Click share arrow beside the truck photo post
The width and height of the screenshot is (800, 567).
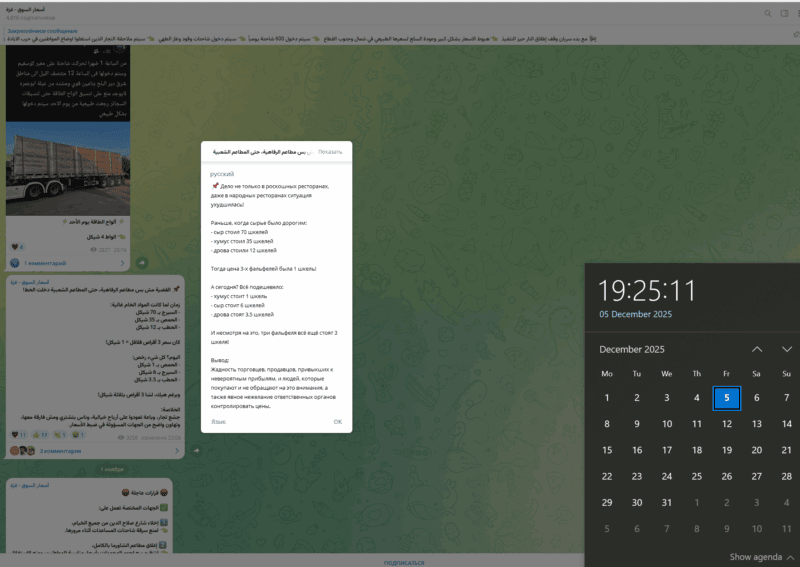pos(141,262)
